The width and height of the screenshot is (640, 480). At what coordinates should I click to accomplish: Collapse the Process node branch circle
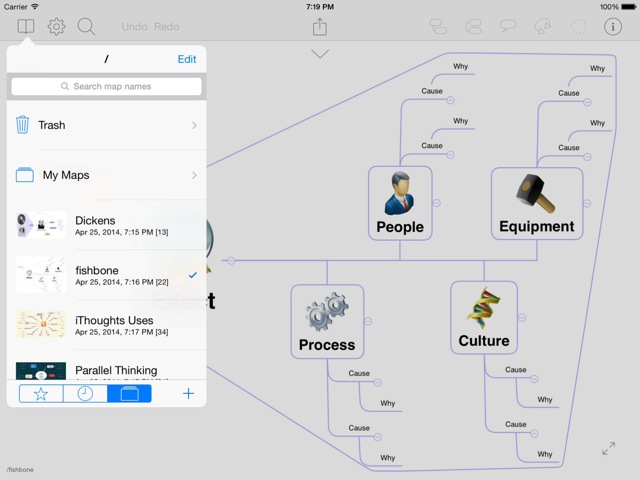pos(369,322)
